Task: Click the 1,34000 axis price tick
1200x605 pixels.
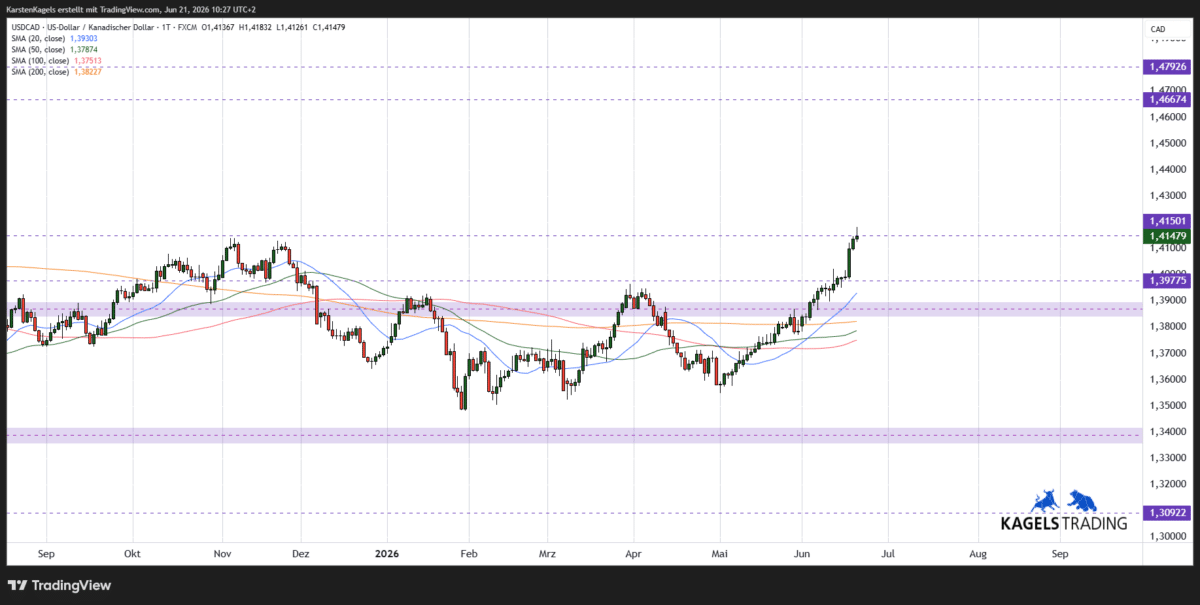Action: click(x=1166, y=431)
